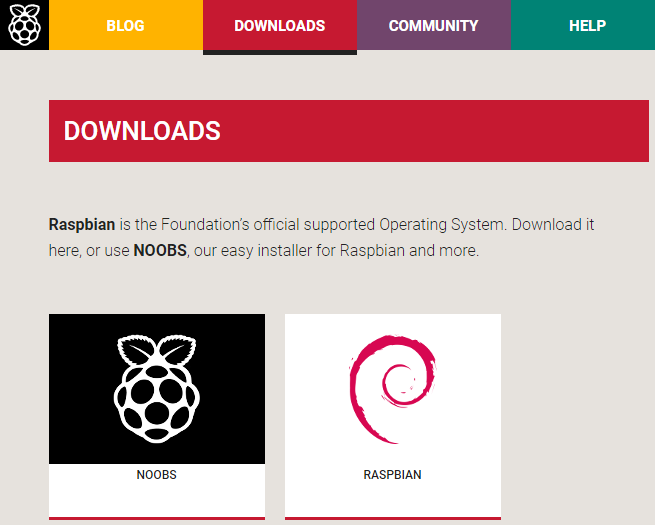The width and height of the screenshot is (655, 525).
Task: Click the bold Raspbian word in description
Action: (82, 225)
